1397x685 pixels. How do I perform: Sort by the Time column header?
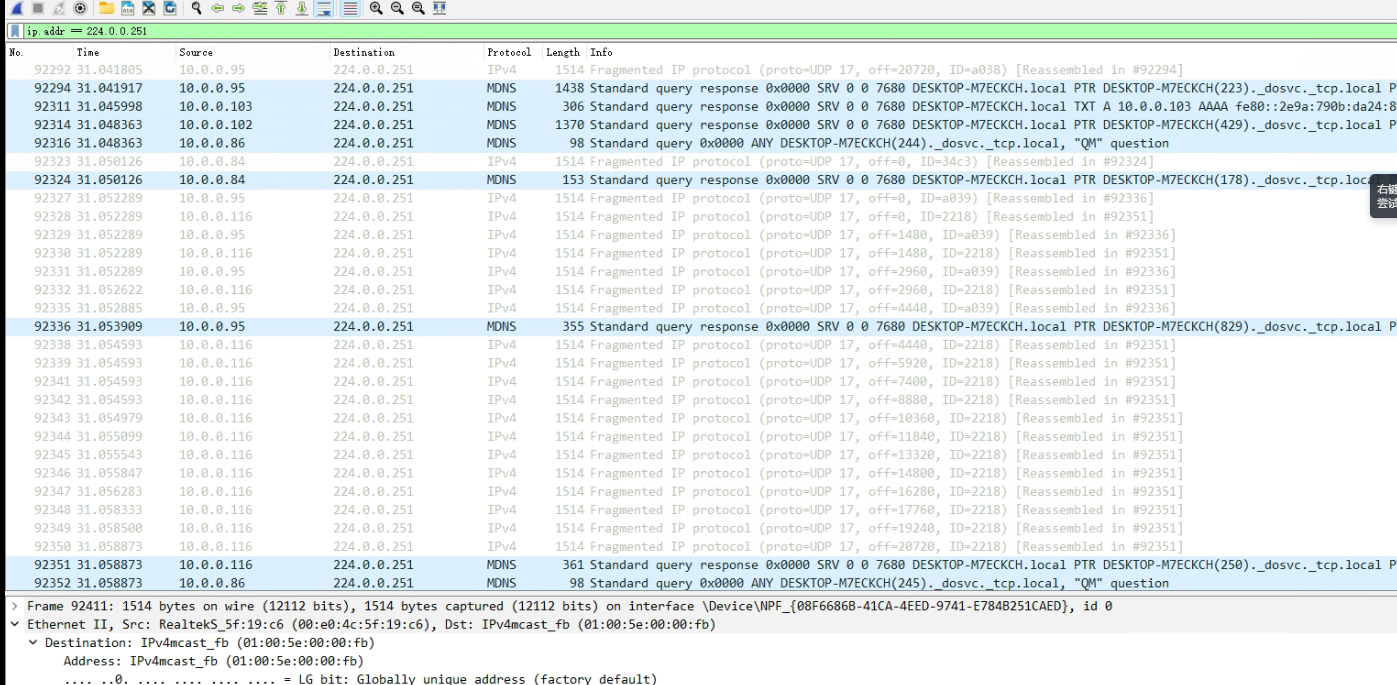click(88, 52)
